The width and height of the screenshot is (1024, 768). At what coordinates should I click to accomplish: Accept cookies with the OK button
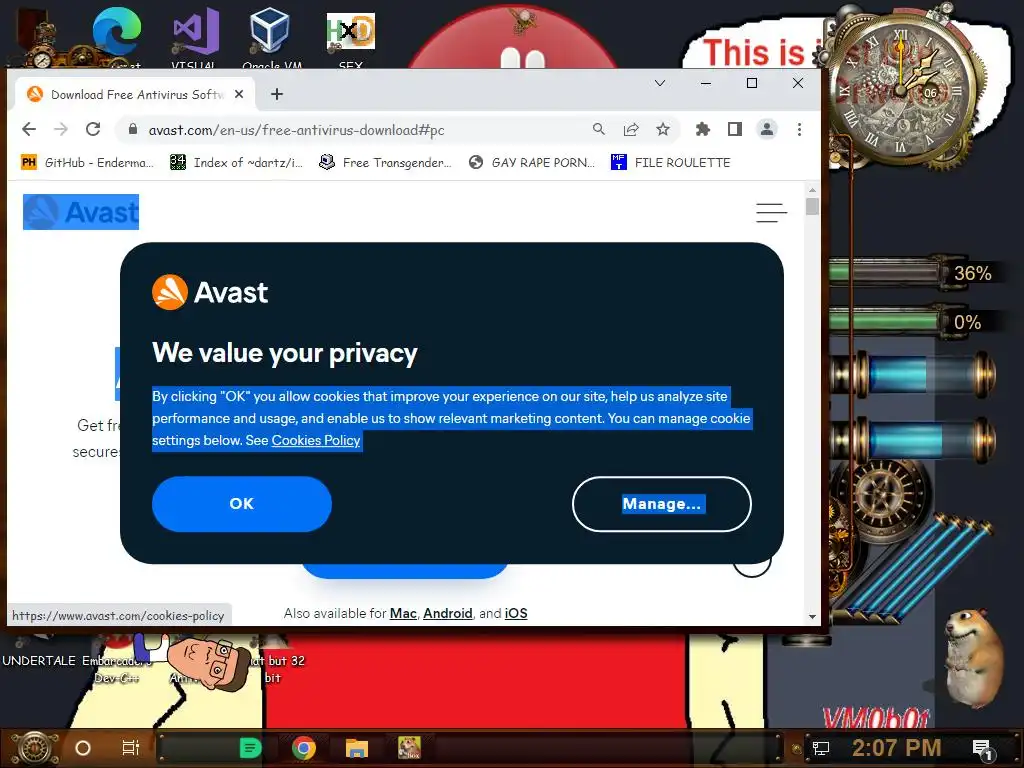click(242, 504)
